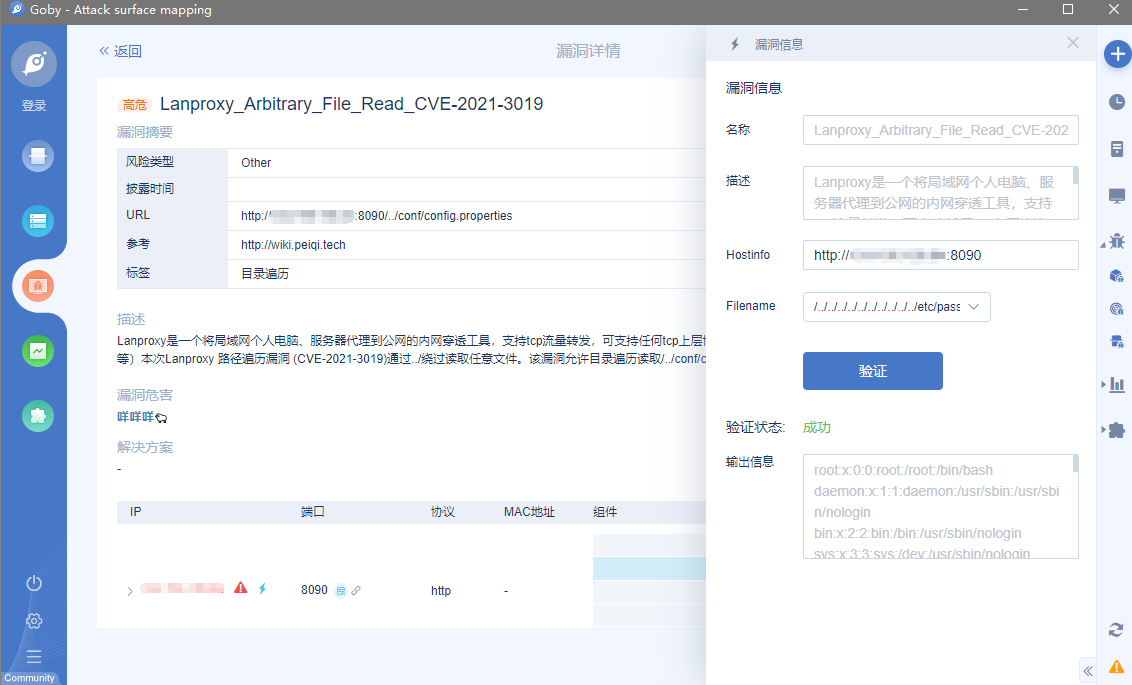Click the link icon next to port 8090
This screenshot has height=685, width=1132.
tap(356, 590)
